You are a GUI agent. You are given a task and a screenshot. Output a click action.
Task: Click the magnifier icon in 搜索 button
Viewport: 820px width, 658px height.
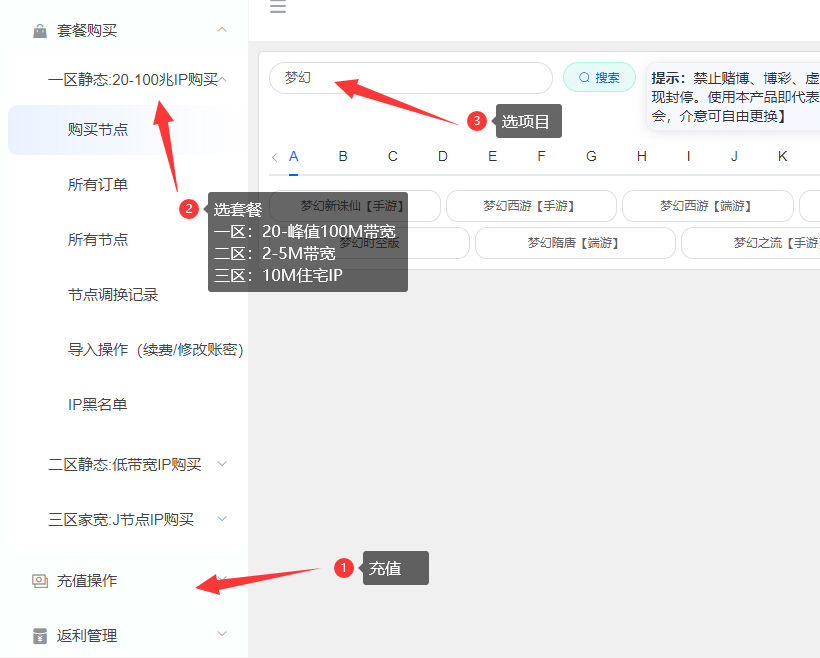click(584, 77)
